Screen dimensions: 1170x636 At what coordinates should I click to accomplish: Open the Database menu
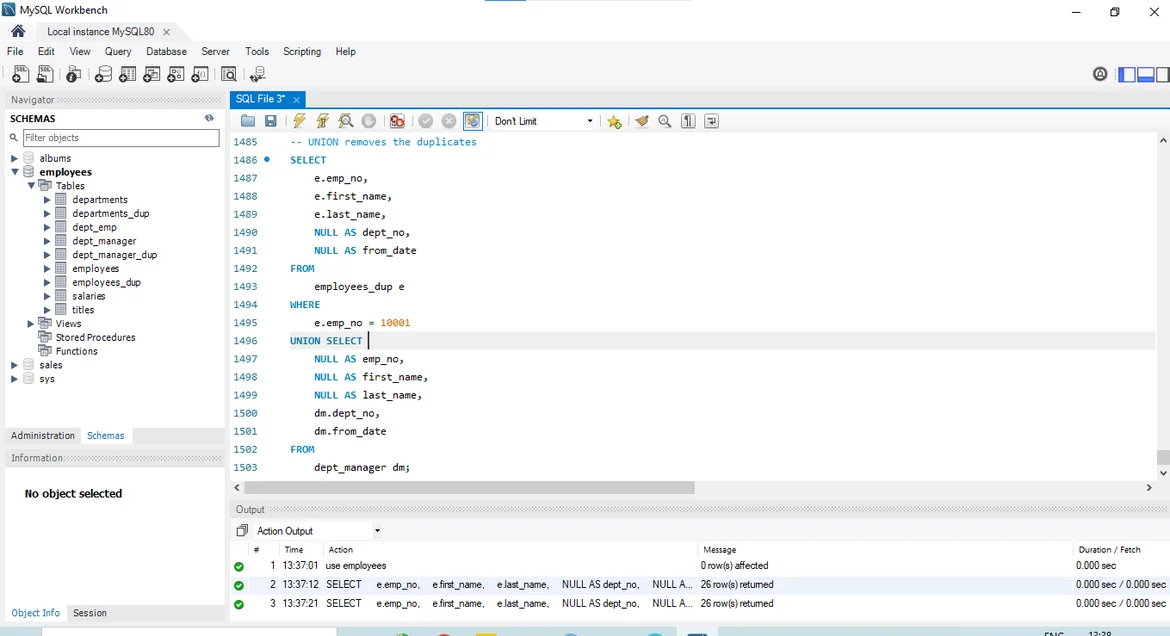(166, 51)
